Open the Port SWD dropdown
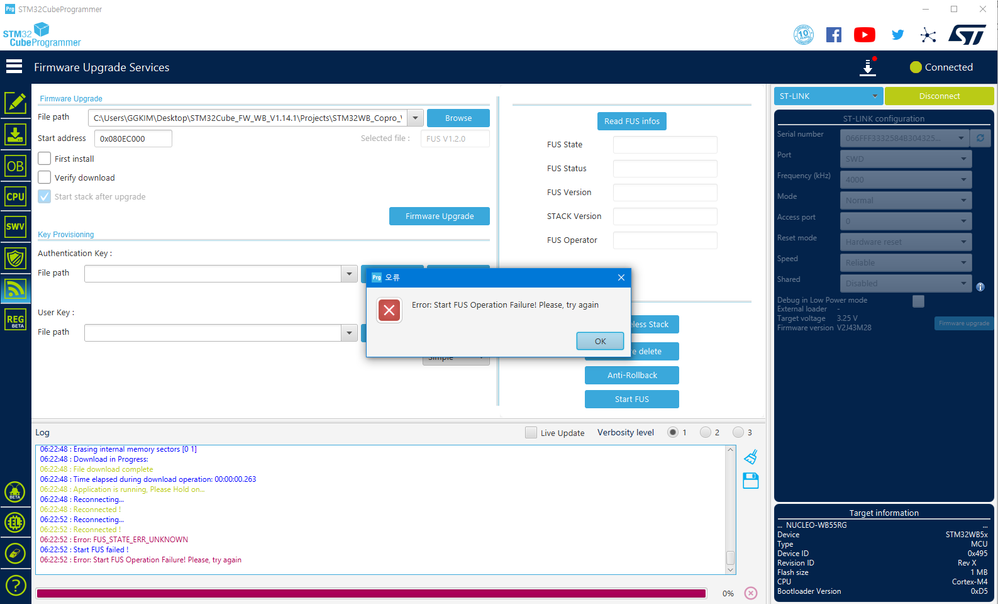Viewport: 998px width, 604px height. [x=906, y=158]
